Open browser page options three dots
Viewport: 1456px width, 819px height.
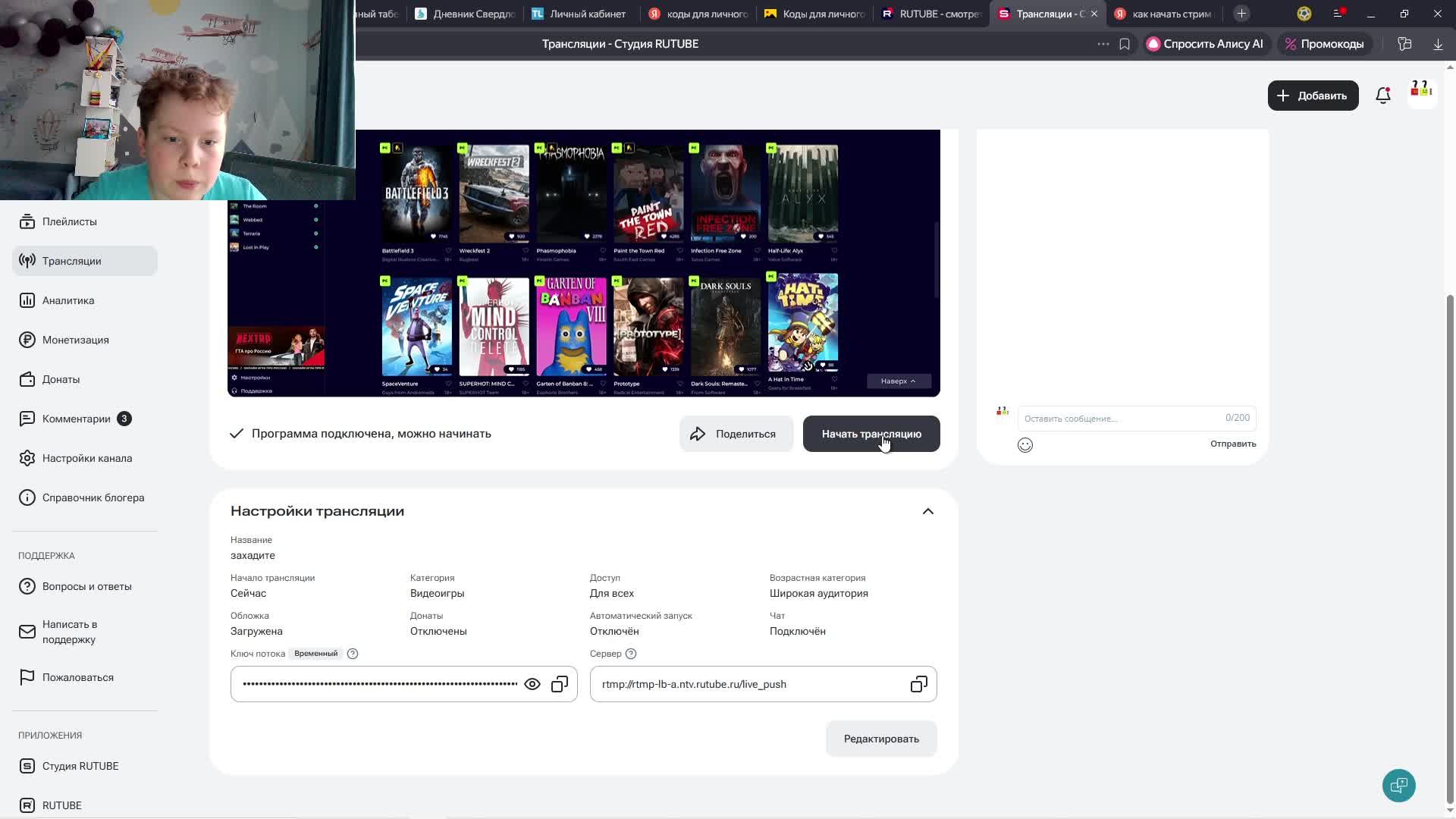[1103, 44]
